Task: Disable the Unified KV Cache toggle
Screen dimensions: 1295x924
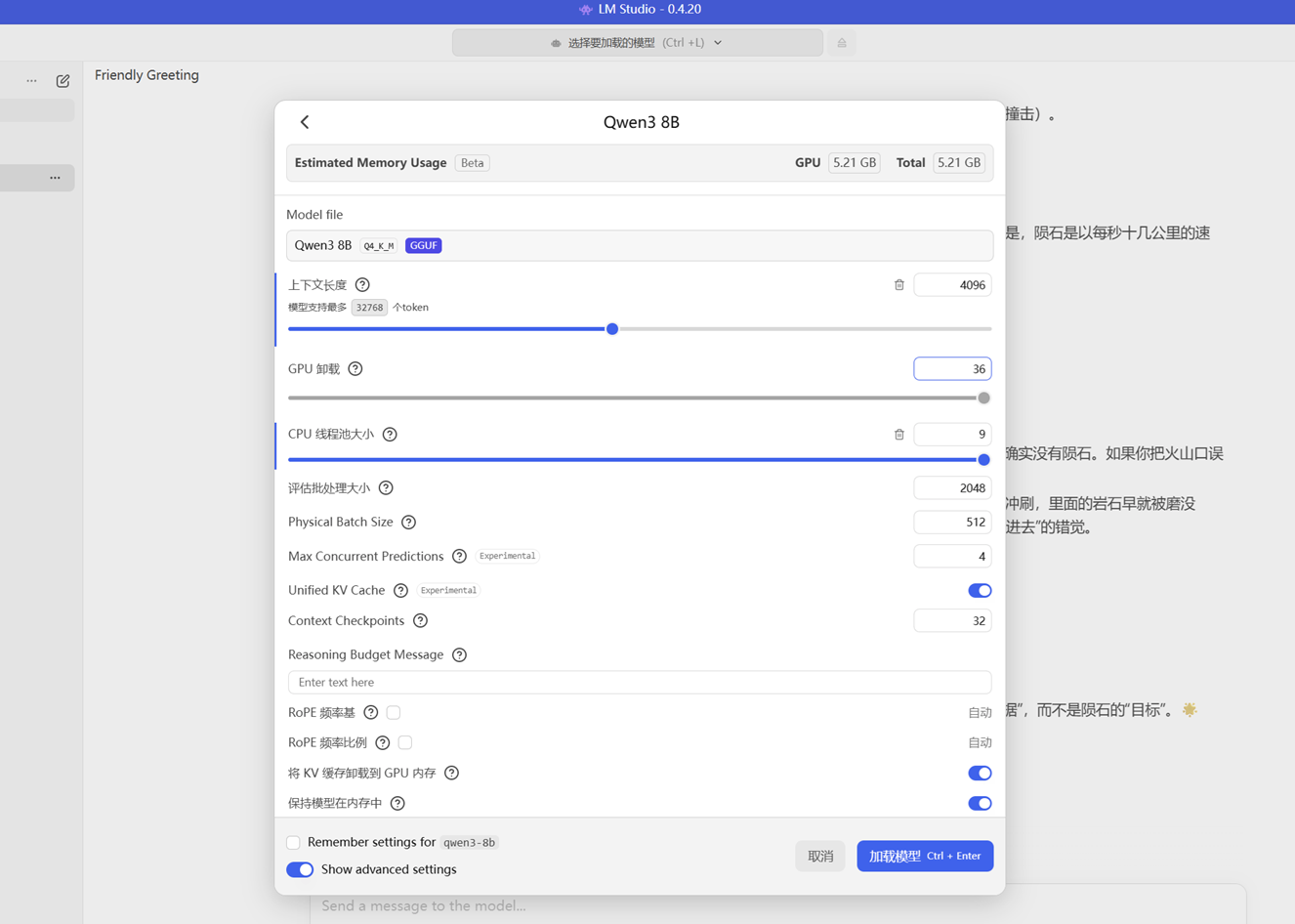Action: click(x=980, y=591)
